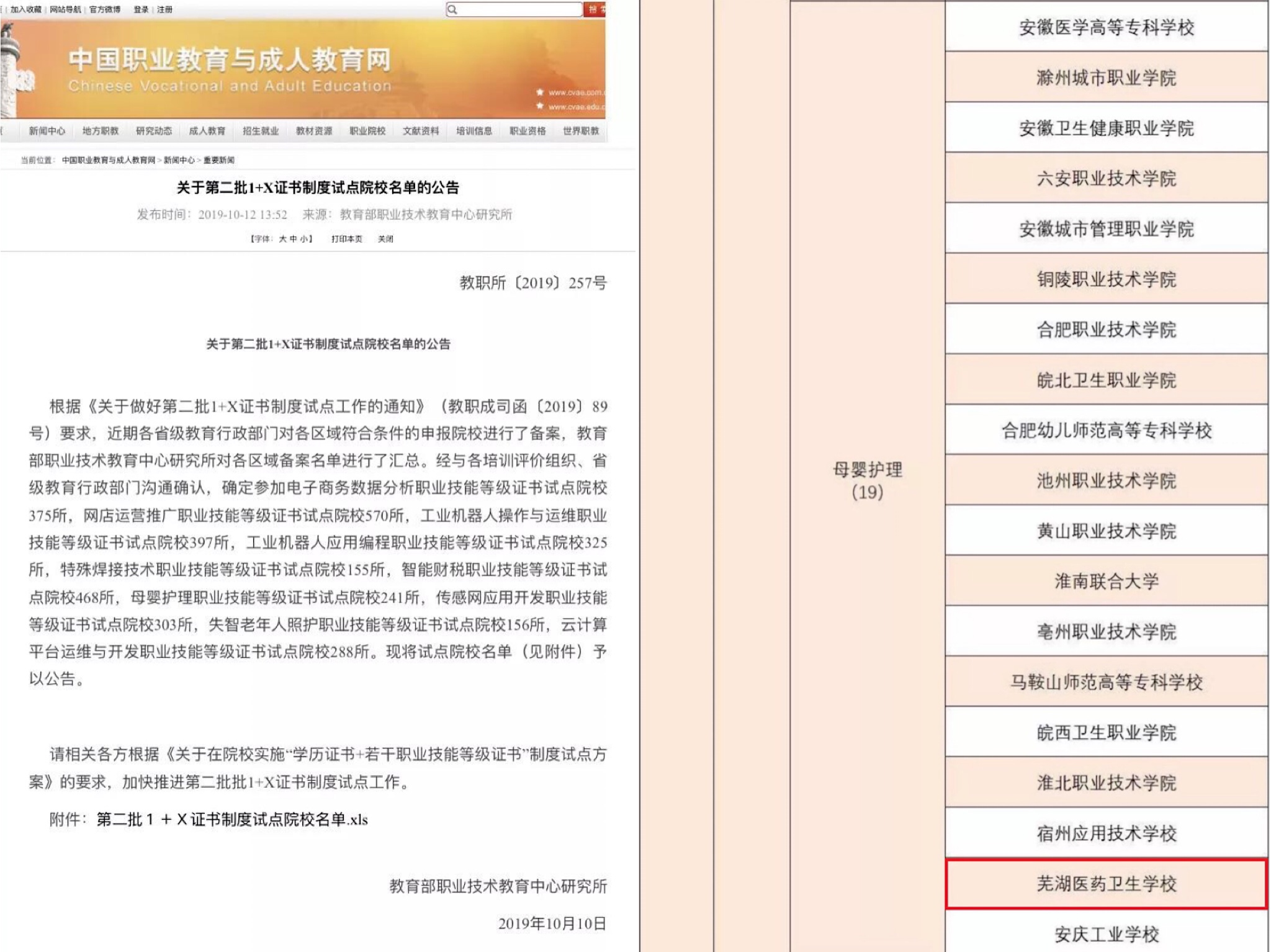Screen dimensions: 1271x952
Task: Select table row 淮南联合大学
Action: 1107,581
